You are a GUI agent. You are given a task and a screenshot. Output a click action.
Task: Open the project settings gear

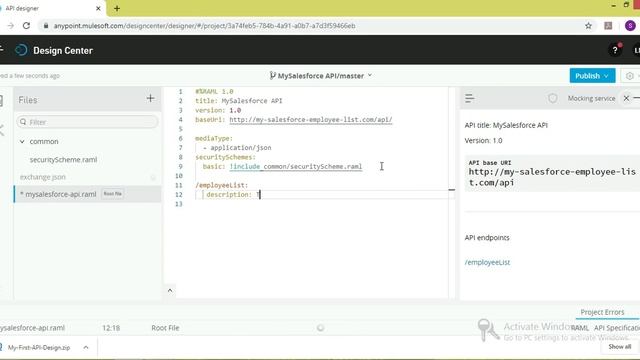pos(629,76)
